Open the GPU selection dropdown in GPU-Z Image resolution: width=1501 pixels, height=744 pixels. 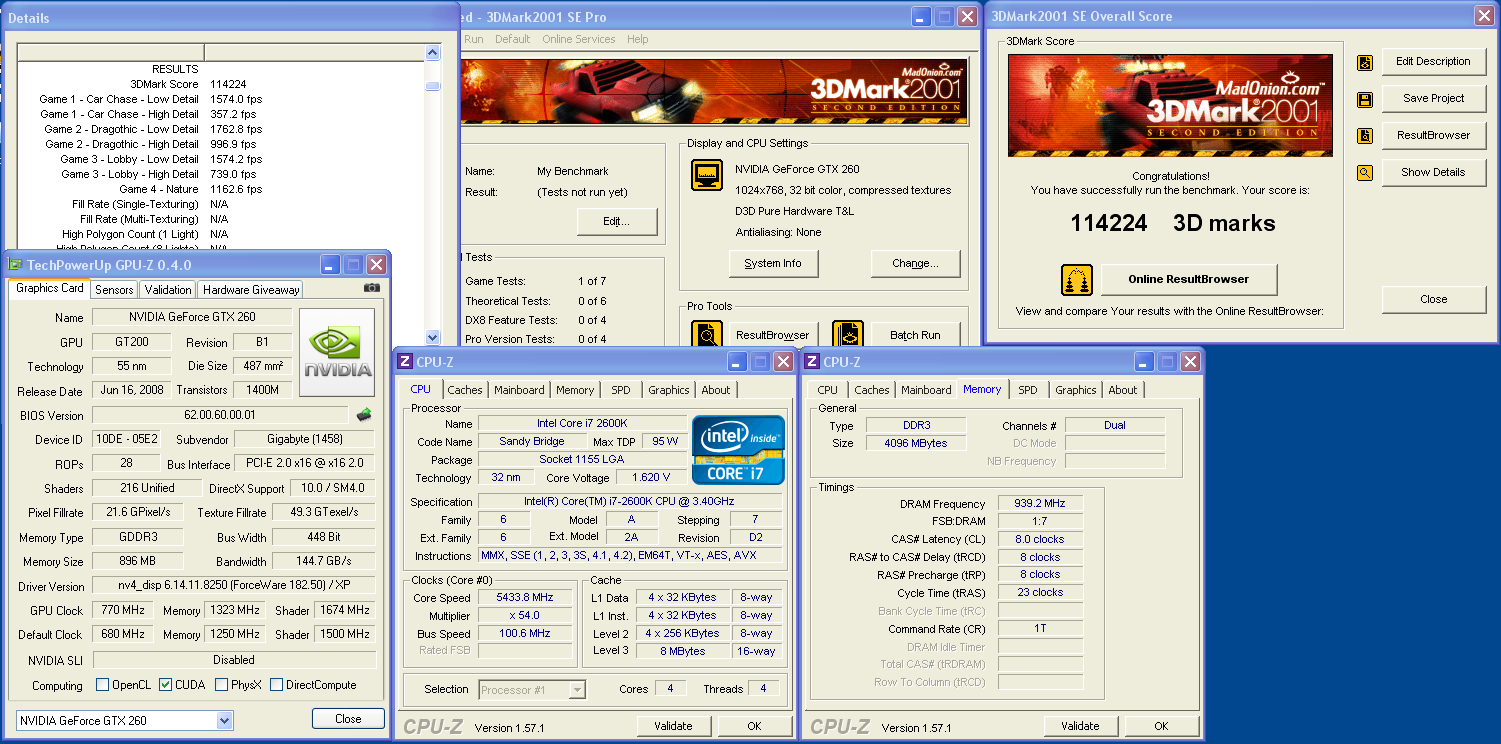tap(224, 720)
